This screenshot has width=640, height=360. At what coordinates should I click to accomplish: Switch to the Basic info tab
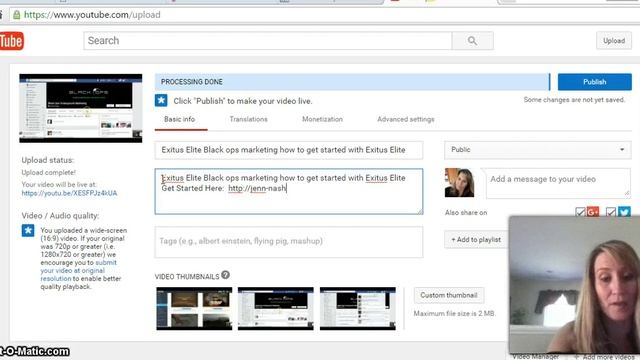(180, 120)
